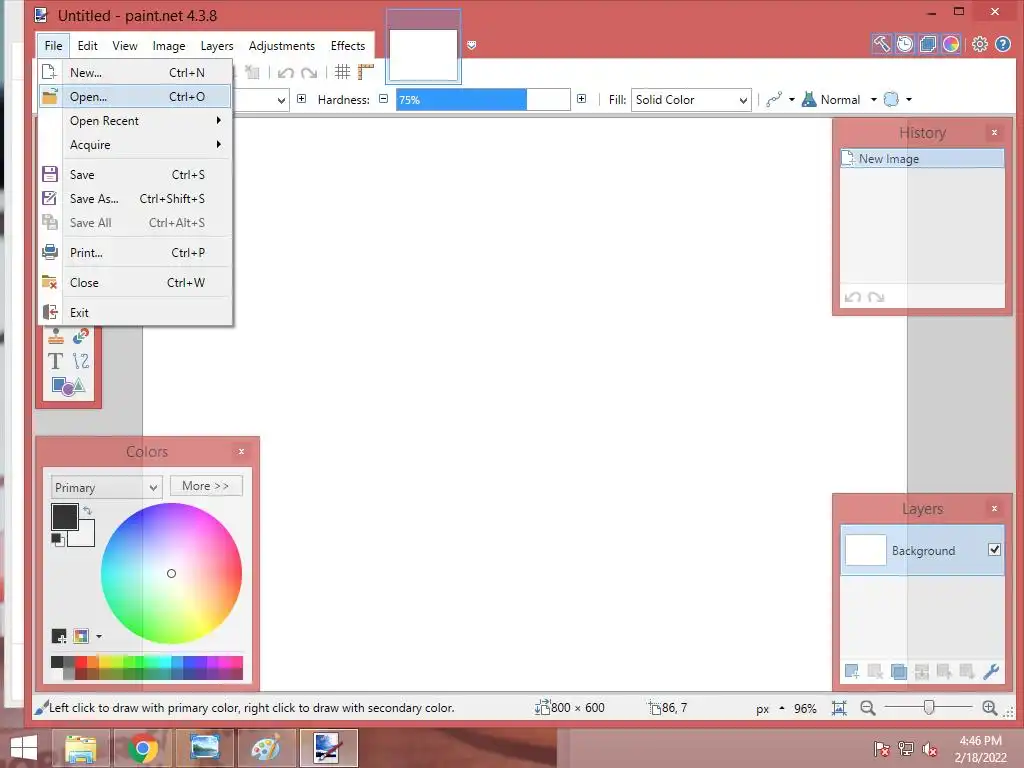Toggle Background layer visibility checkbox
This screenshot has width=1024, height=768.
click(994, 550)
